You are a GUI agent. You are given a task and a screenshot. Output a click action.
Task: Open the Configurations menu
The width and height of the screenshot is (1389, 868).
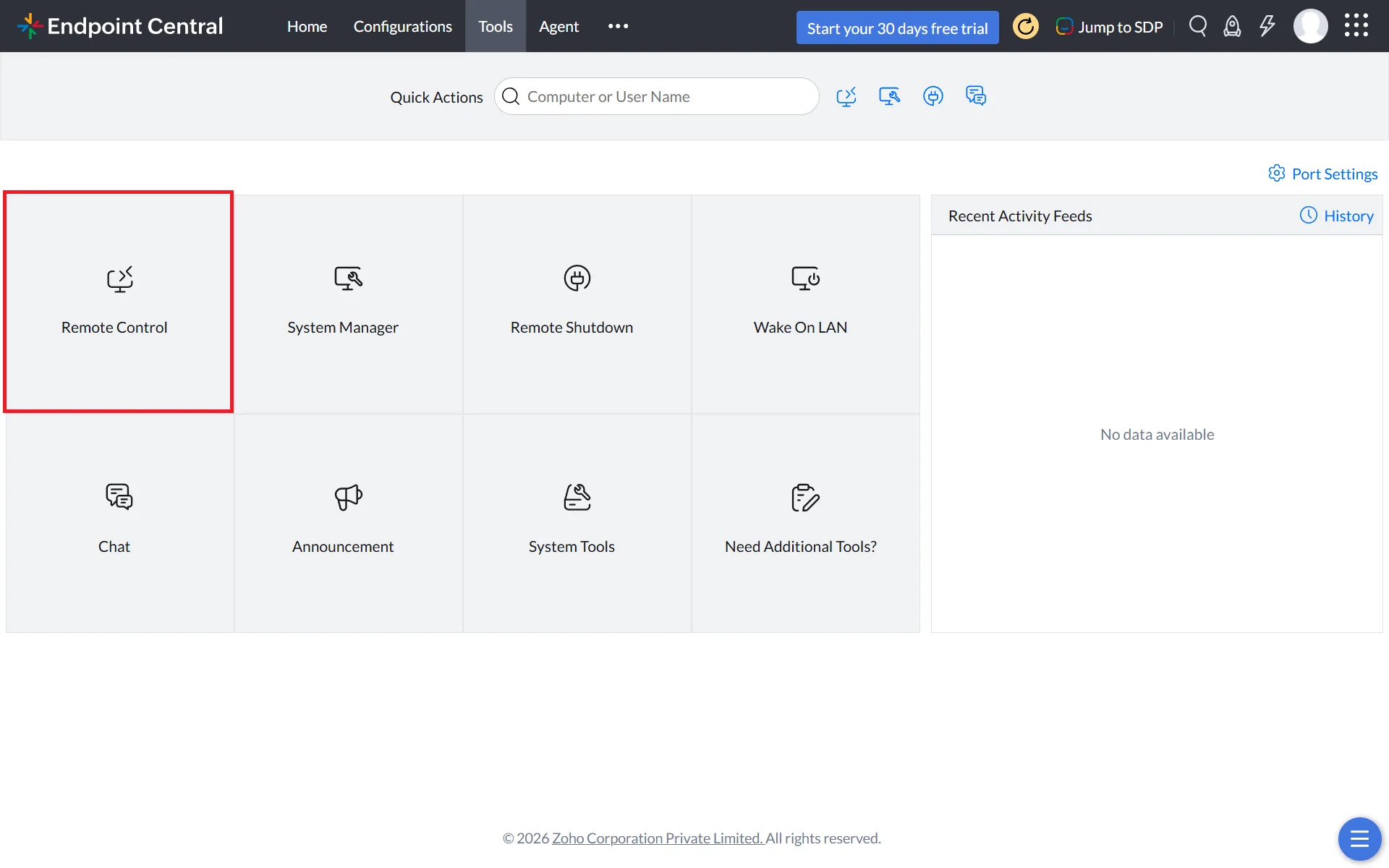[x=402, y=26]
